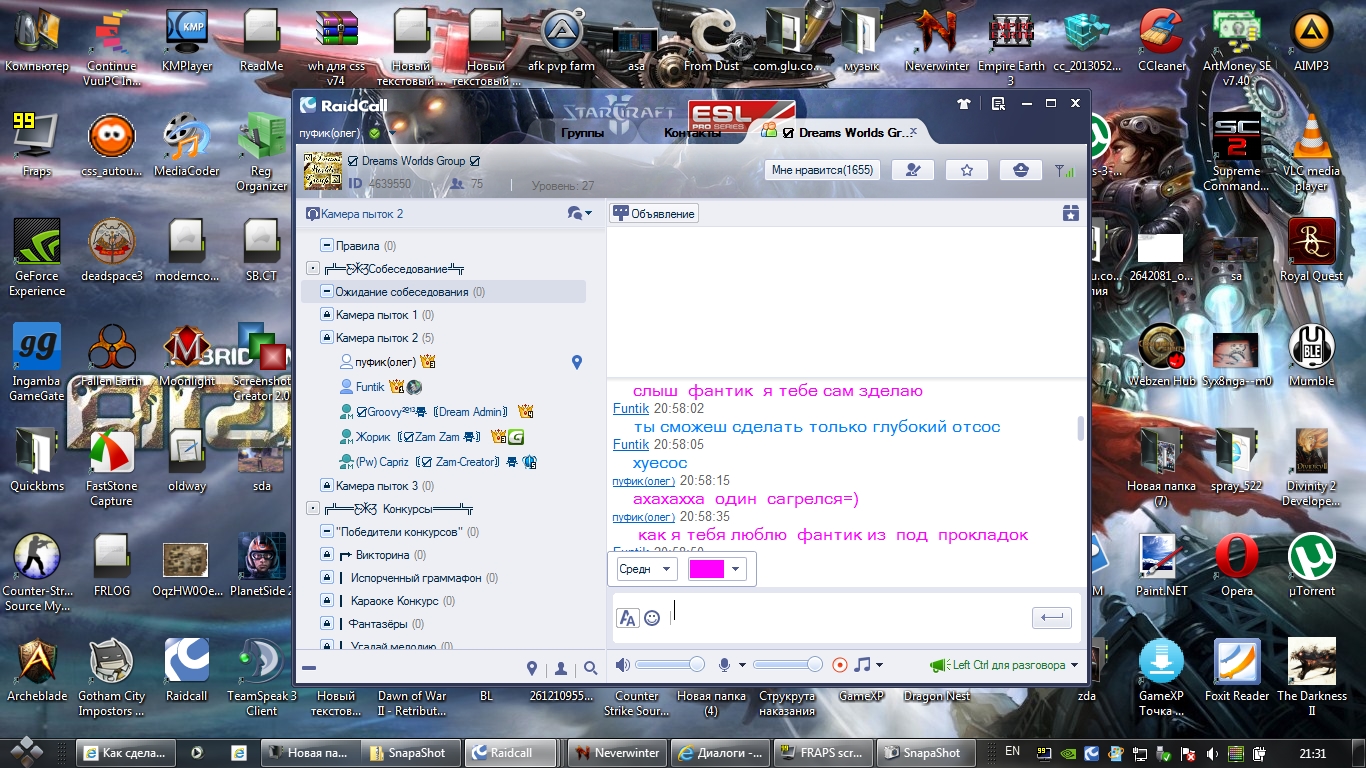The height and width of the screenshot is (768, 1366).
Task: Switch to FRAPS screenshots taskbar button
Action: point(824,752)
